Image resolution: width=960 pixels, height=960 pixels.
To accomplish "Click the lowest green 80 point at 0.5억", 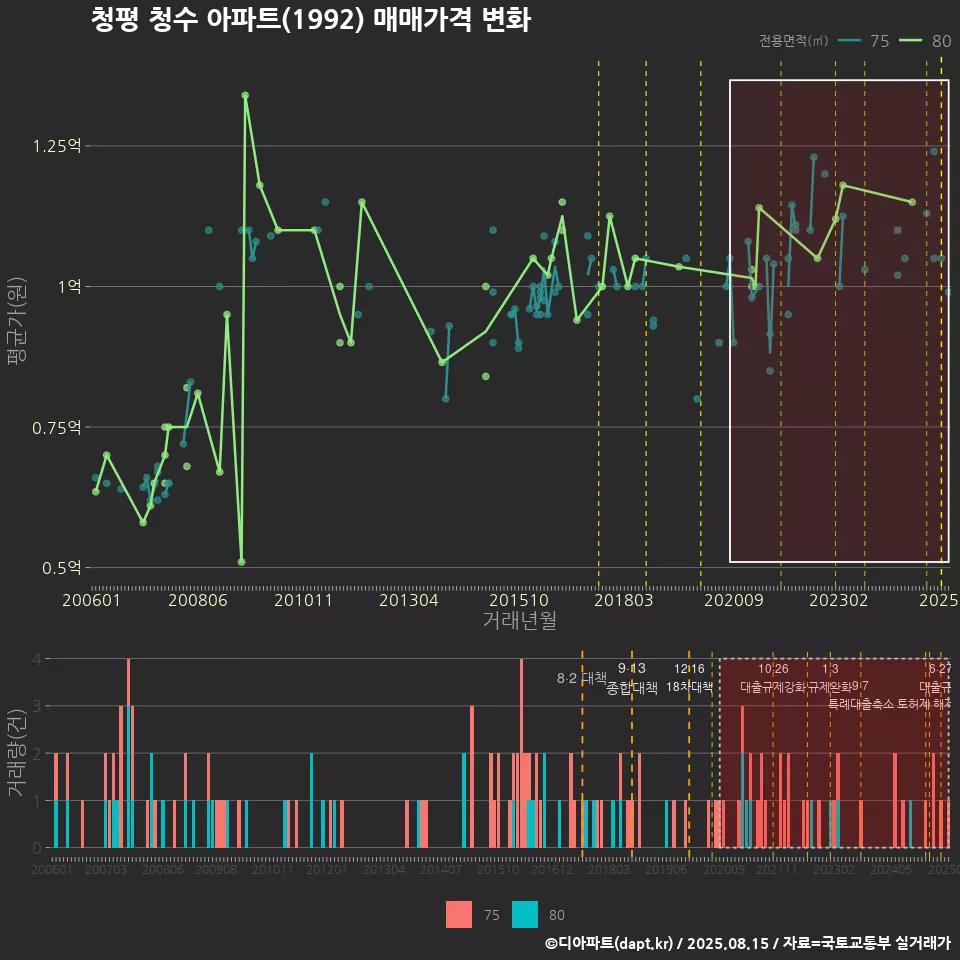I will pyautogui.click(x=241, y=562).
